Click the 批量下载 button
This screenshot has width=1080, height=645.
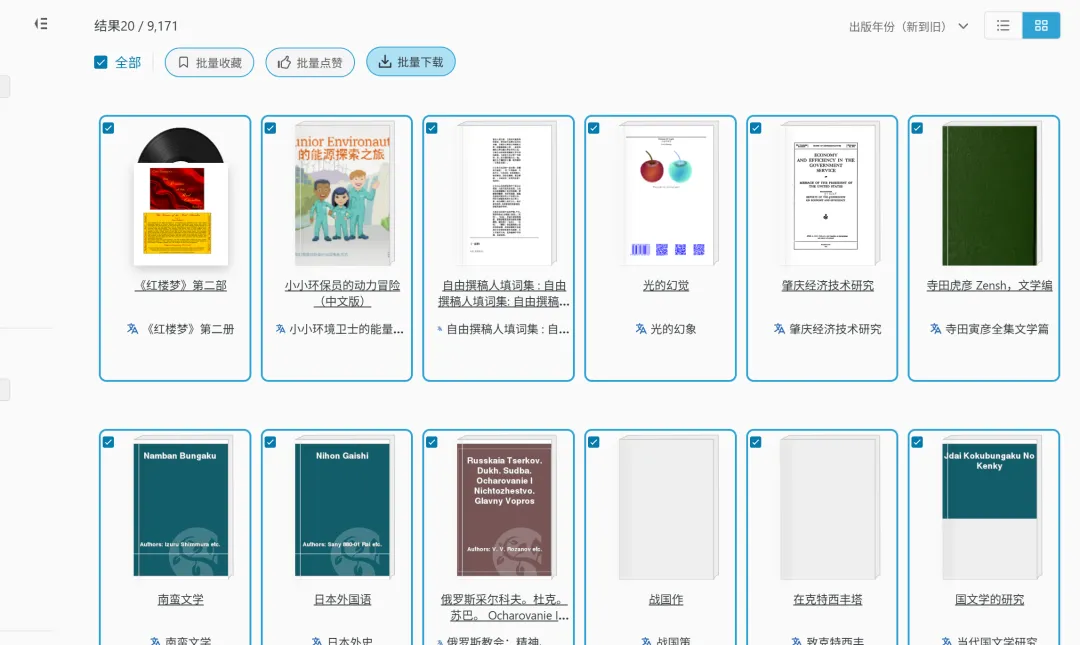pyautogui.click(x=411, y=62)
